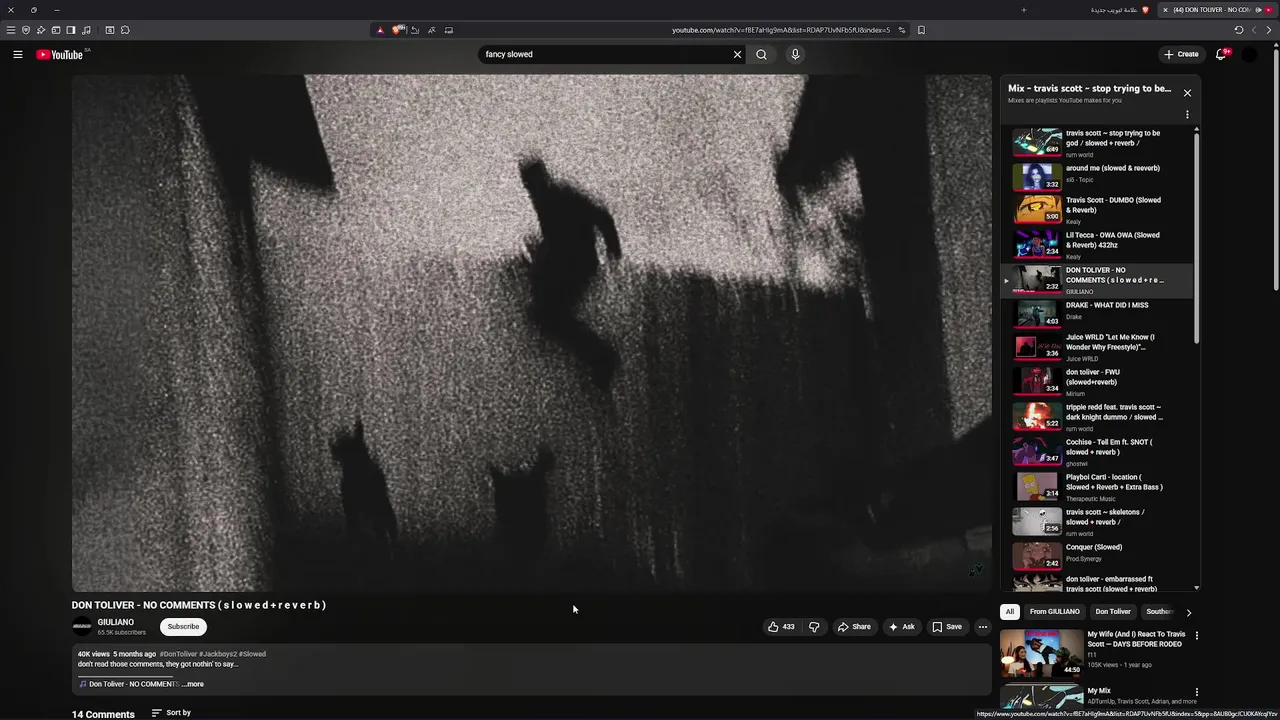The height and width of the screenshot is (720, 1280).
Task: Click the Brave VPN shield icon
Action: [26, 30]
